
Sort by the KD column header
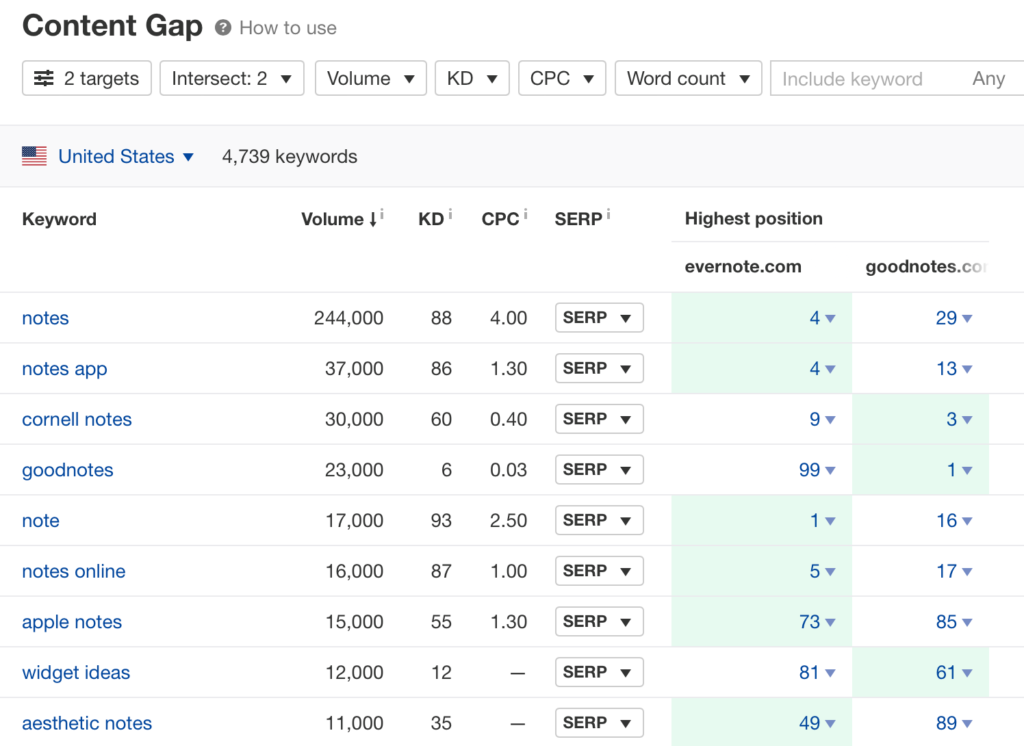click(x=431, y=219)
